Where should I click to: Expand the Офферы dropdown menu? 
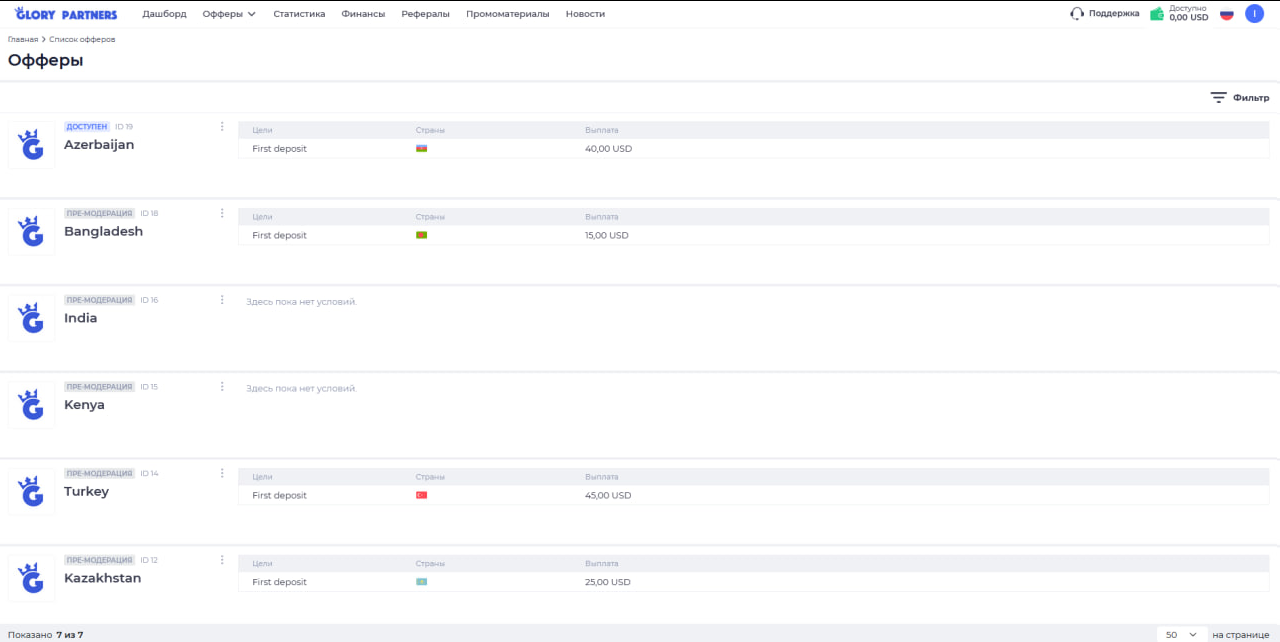tap(229, 14)
